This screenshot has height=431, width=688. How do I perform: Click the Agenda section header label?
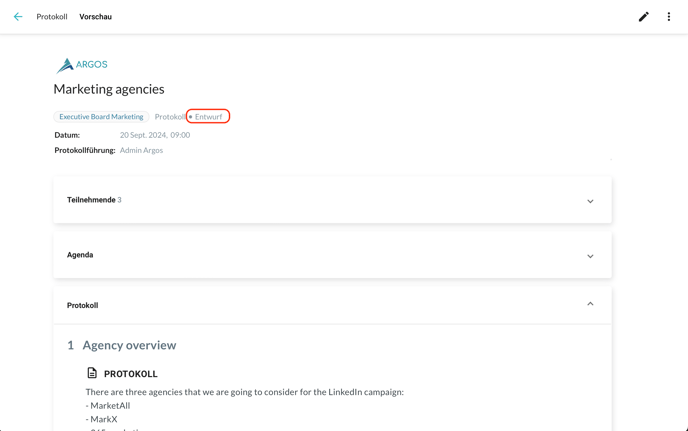tap(80, 255)
